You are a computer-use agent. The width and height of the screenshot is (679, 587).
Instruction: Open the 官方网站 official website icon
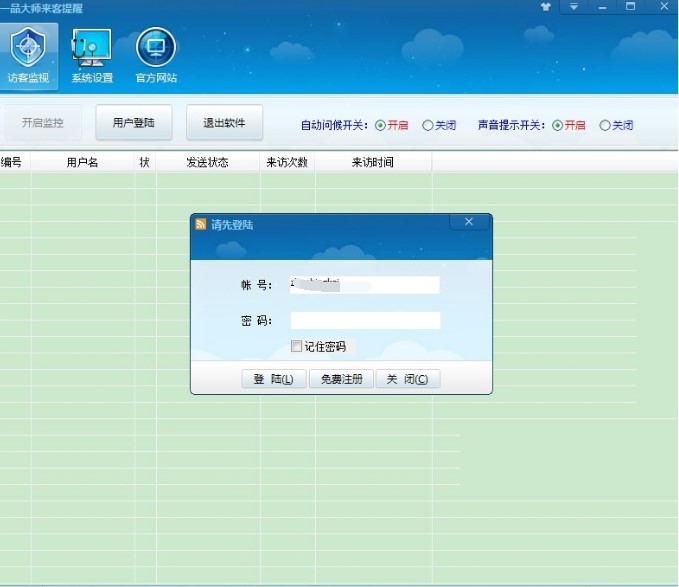pyautogui.click(x=156, y=56)
